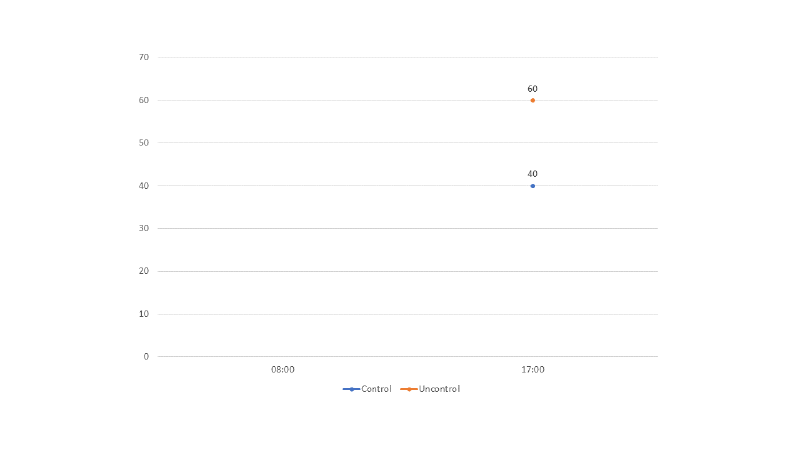Click the 0 y-axis label
The image size is (800, 450).
146,357
